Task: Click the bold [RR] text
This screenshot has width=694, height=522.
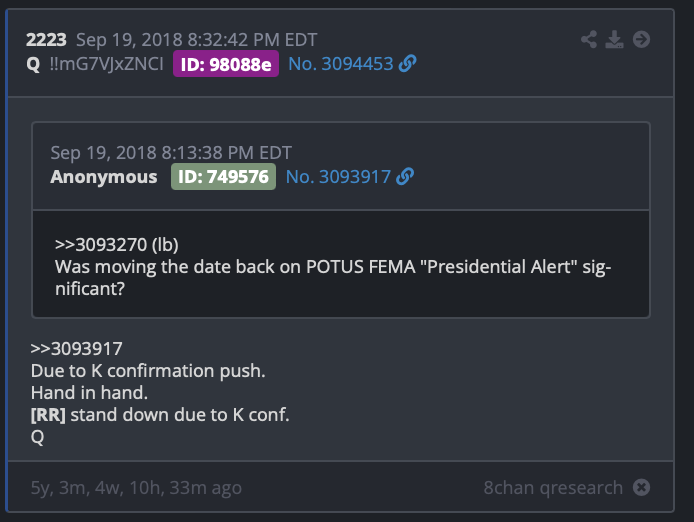Action: pyautogui.click(x=48, y=415)
